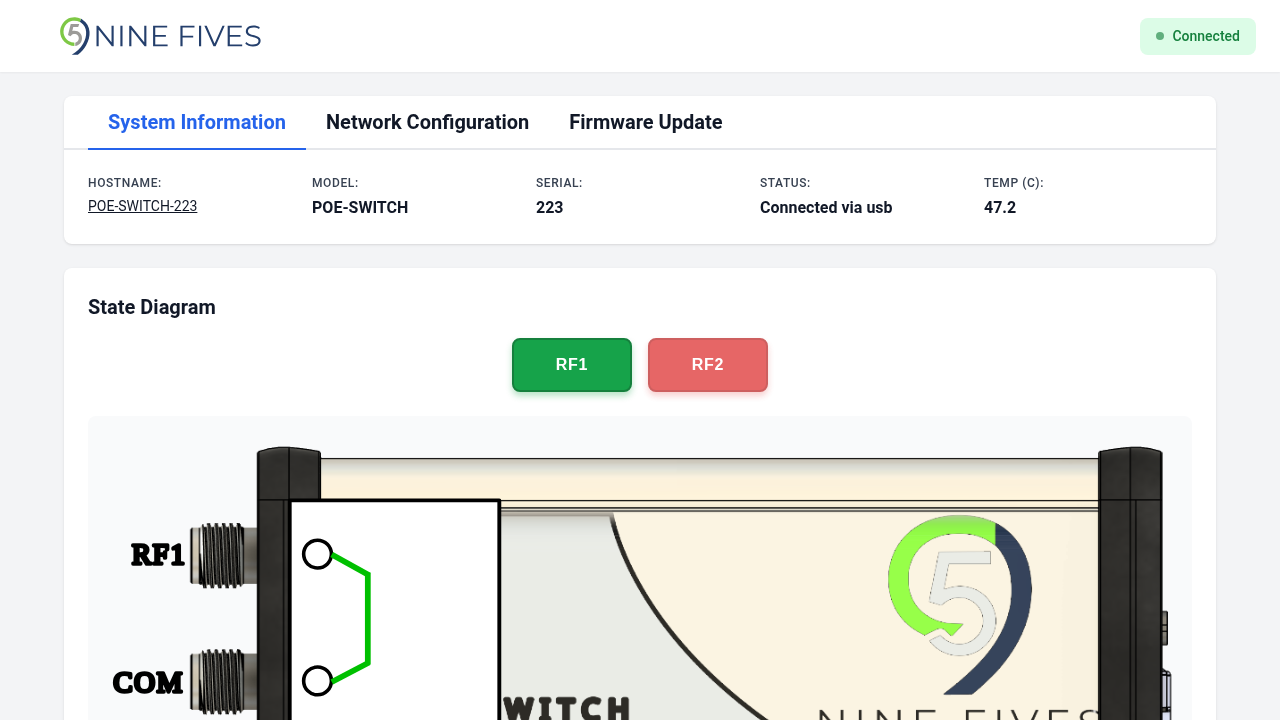This screenshot has width=1280, height=720.
Task: Click the Nine Fives logo in the header
Action: [x=160, y=36]
